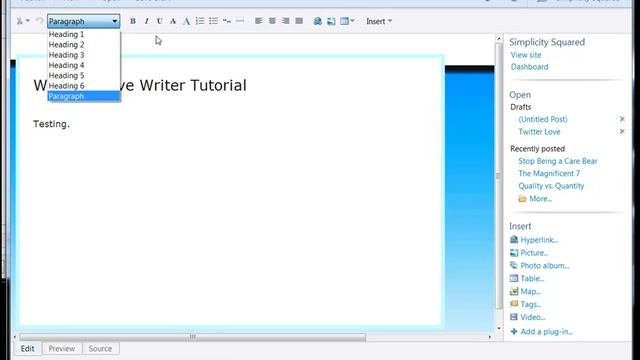Click More... folder link

(540, 199)
